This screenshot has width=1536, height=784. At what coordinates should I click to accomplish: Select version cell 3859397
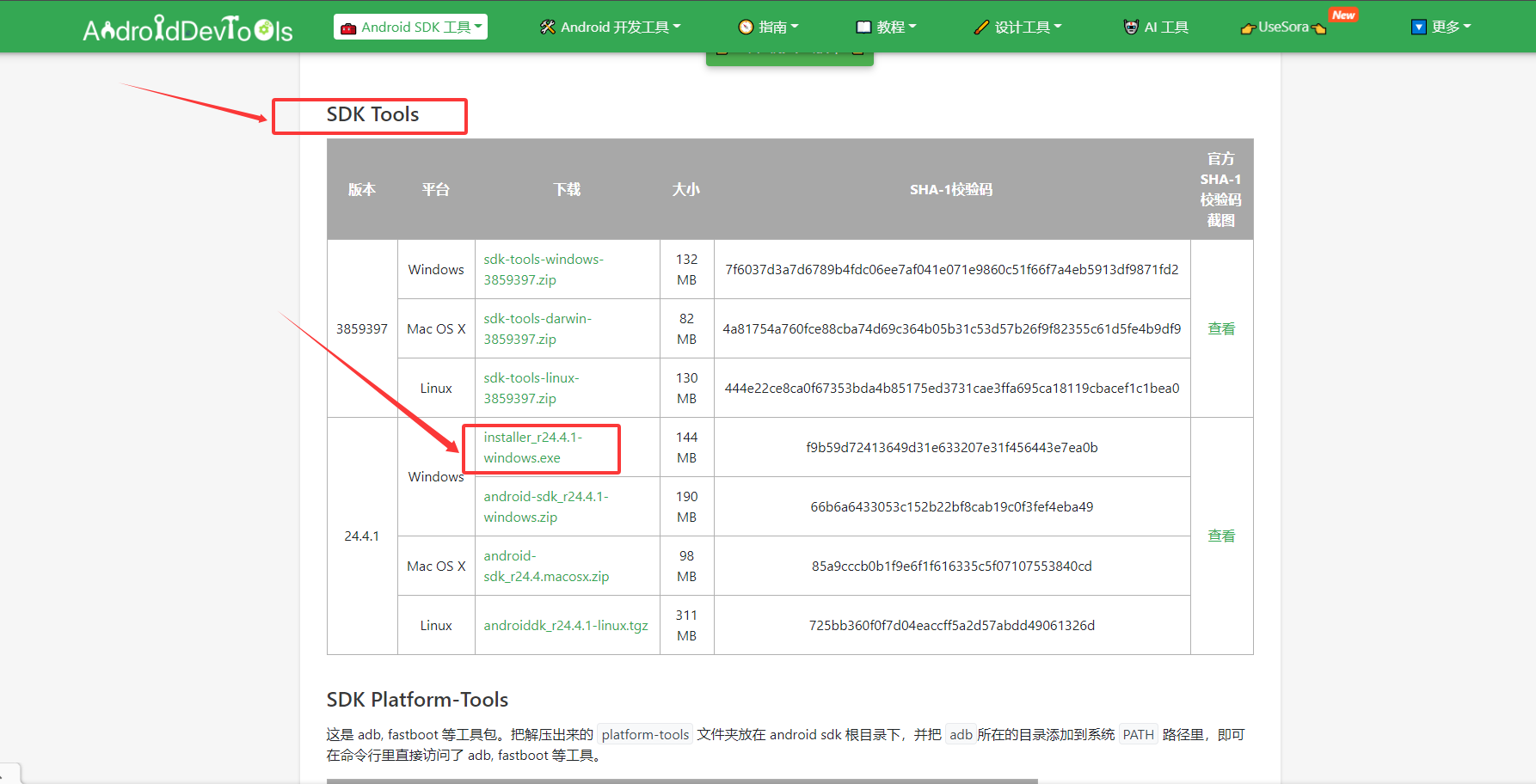[362, 328]
